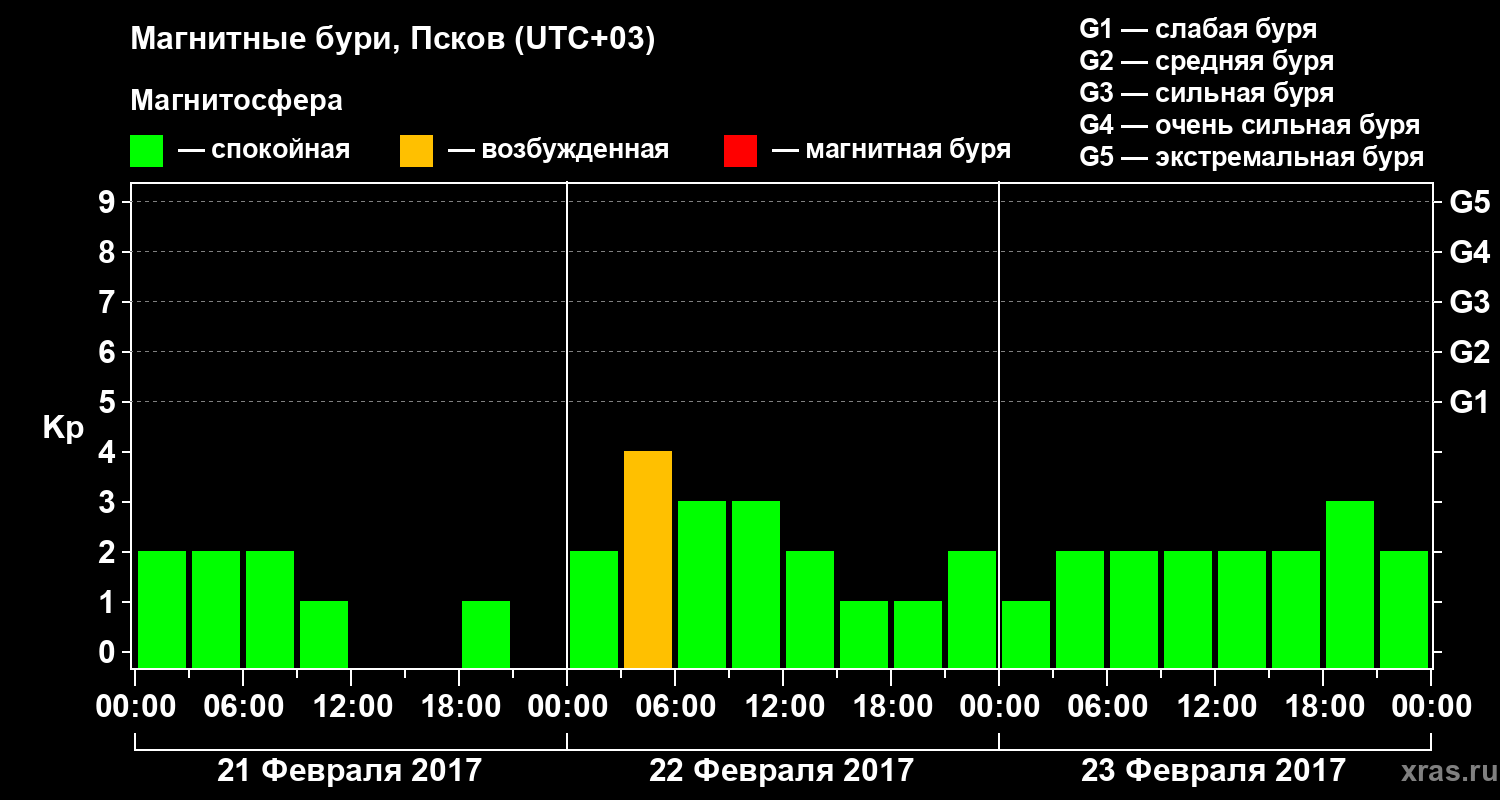This screenshot has height=800, width=1500.
Task: Select the 09:00–12:00 bar on 22 Февраля
Action: coord(756,585)
